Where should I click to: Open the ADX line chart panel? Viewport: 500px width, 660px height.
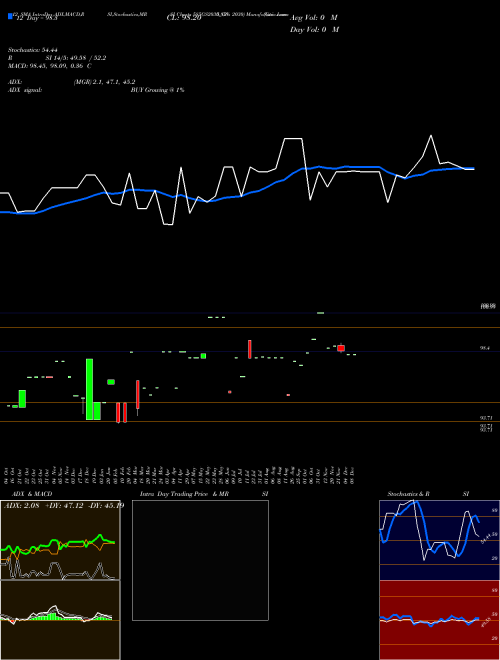point(60,540)
